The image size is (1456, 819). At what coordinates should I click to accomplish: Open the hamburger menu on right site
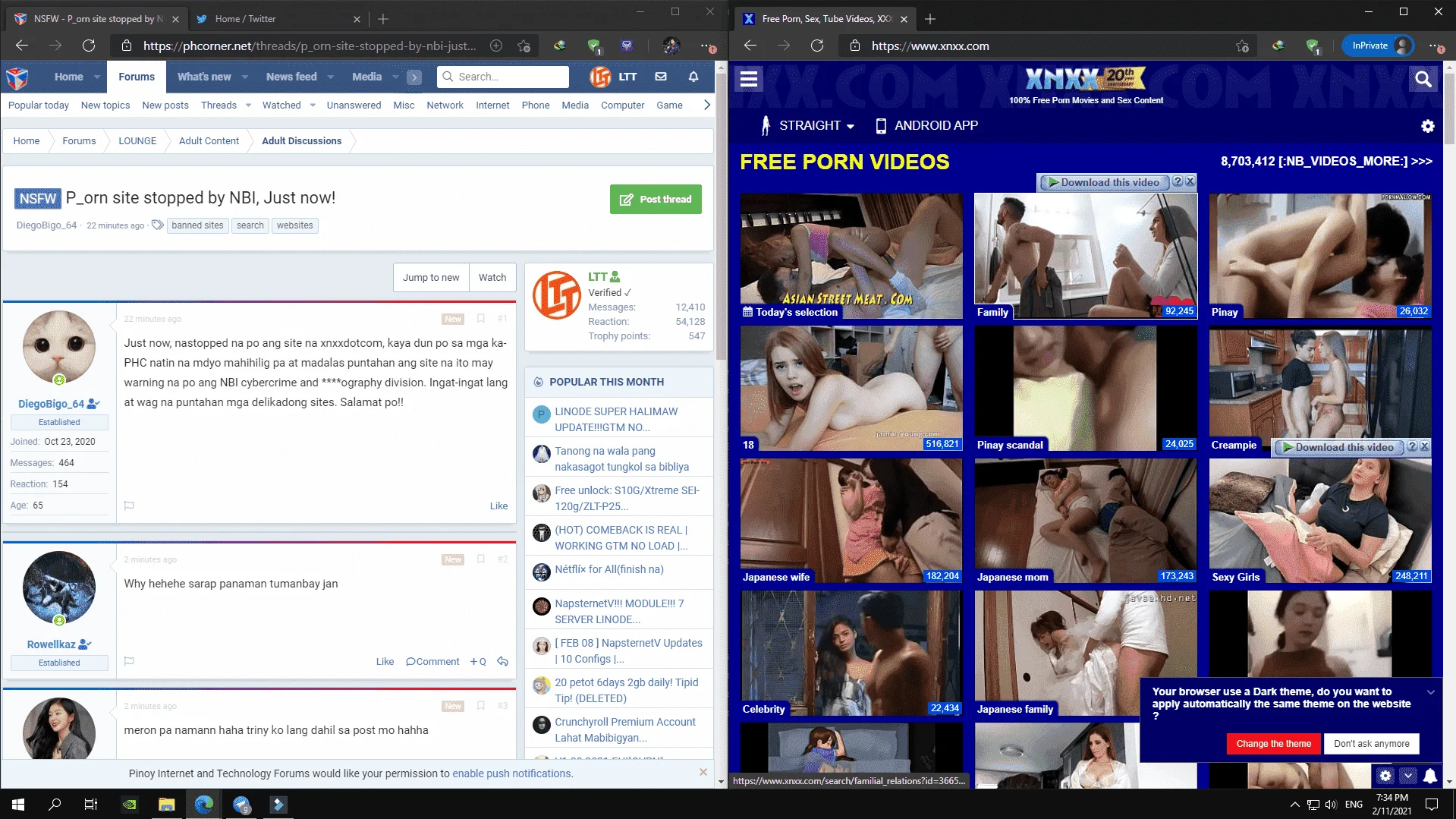749,79
